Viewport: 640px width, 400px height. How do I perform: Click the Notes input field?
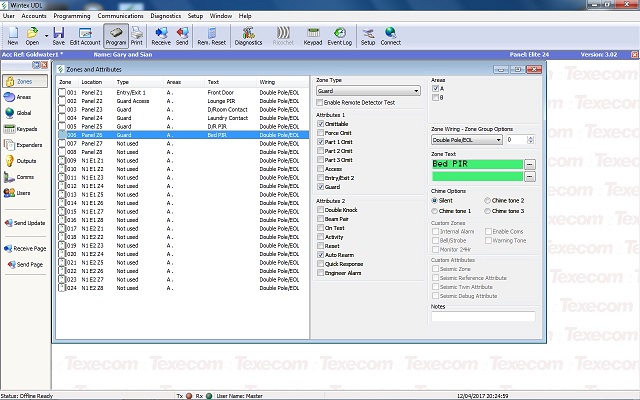pyautogui.click(x=483, y=317)
